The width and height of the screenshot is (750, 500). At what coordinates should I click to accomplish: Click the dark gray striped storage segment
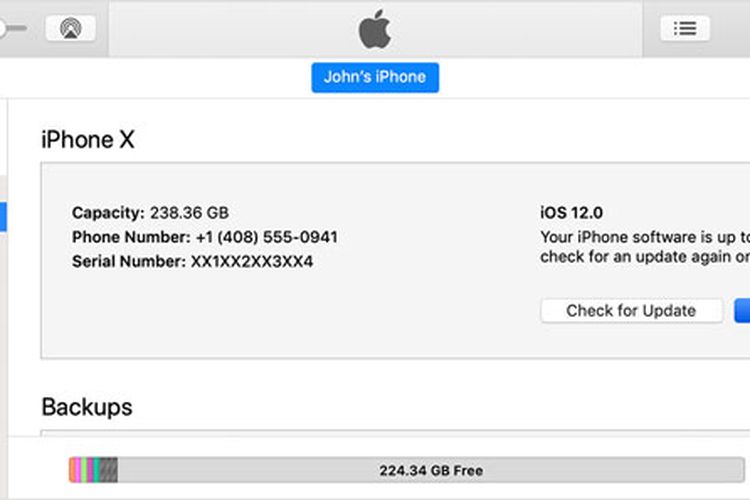110,470
